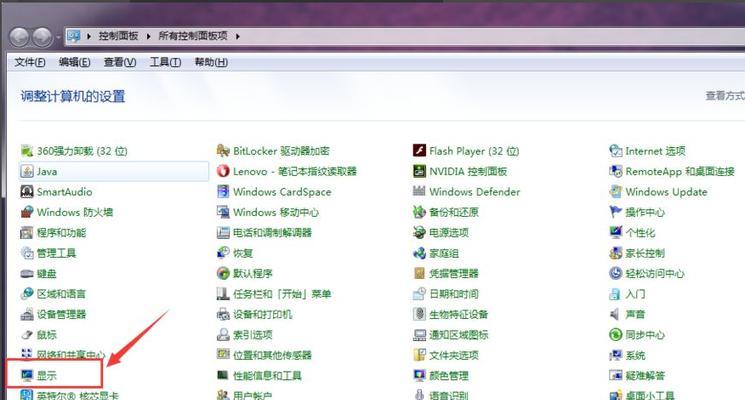Open the 家庭组 link
The height and width of the screenshot is (400, 745).
(x=444, y=253)
